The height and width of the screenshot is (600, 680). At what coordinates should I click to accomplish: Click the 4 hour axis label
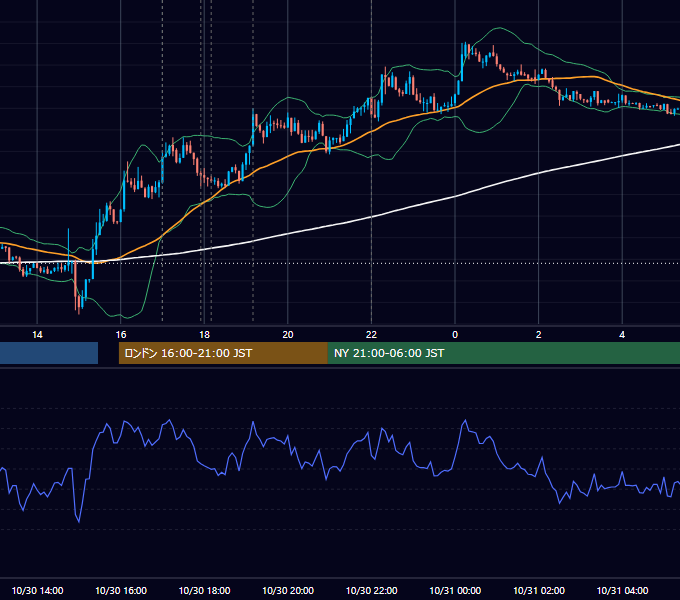click(622, 335)
